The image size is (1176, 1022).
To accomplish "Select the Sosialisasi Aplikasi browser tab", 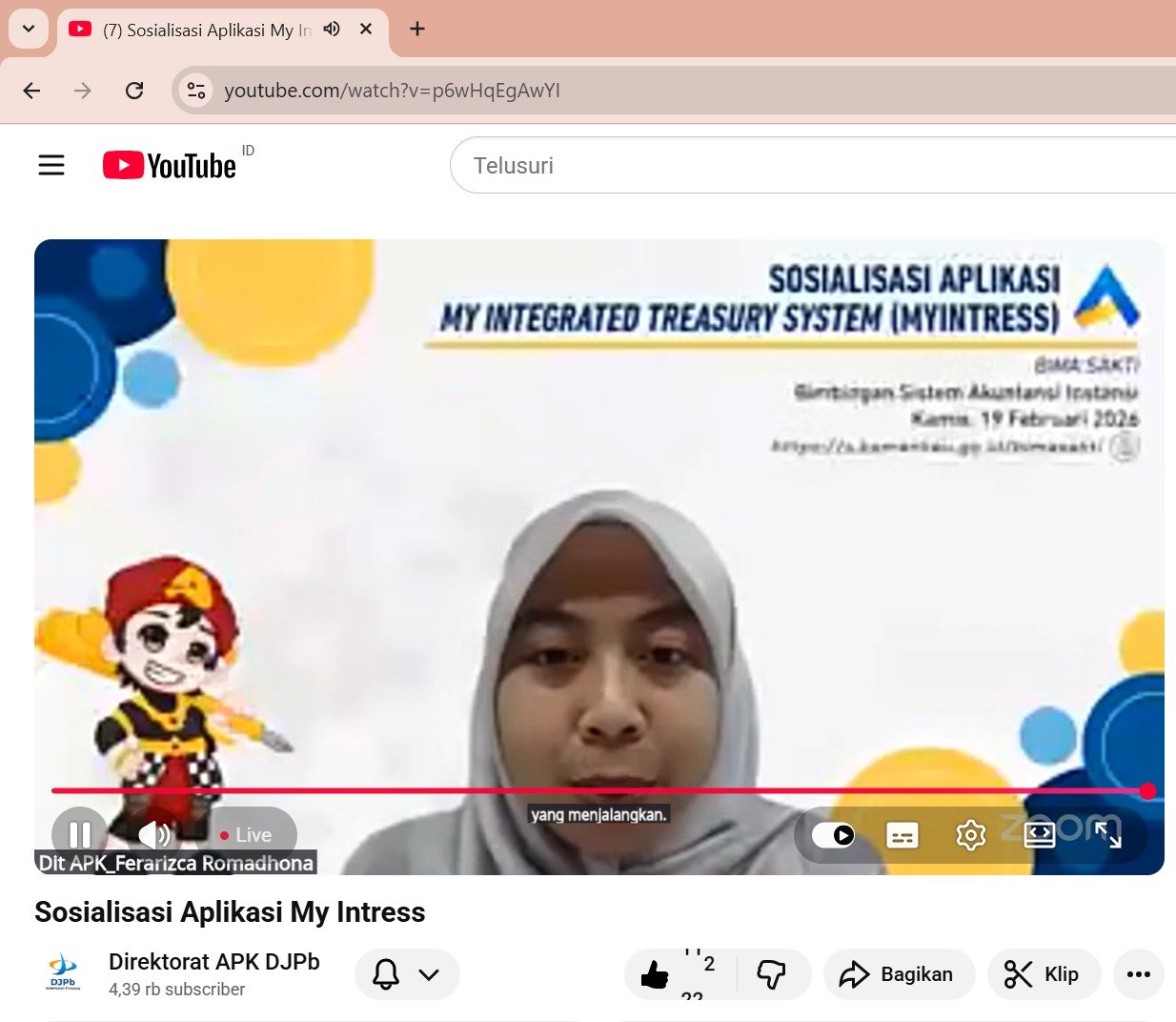I will [x=206, y=31].
